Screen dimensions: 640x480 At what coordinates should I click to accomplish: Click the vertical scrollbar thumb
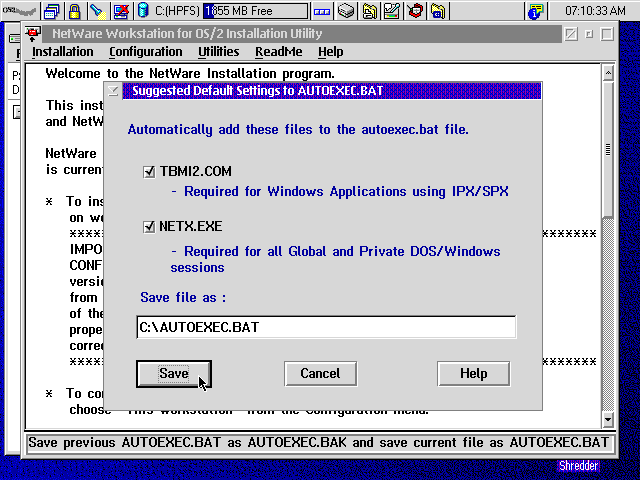point(608,149)
